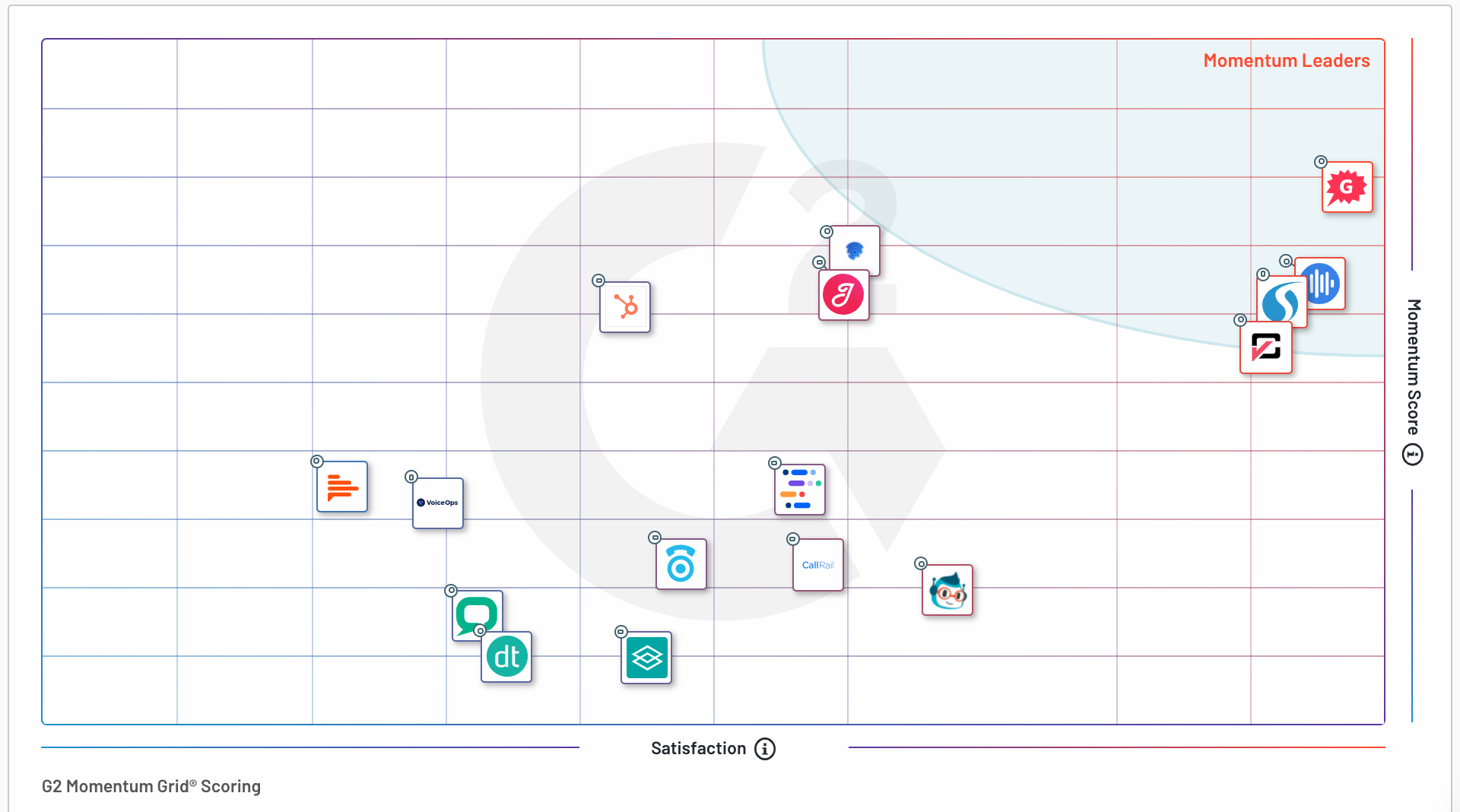The image size is (1460, 812).
Task: Open the colored dots and bars logo
Action: point(800,490)
